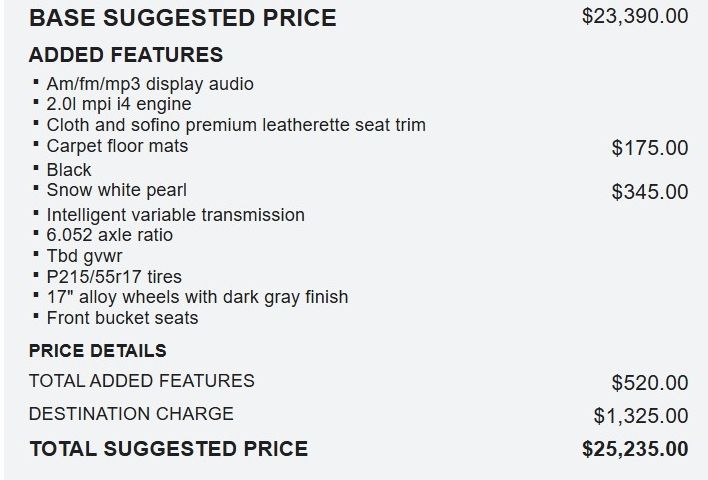Click the Front bucket seats item
The image size is (708, 480).
tap(122, 318)
